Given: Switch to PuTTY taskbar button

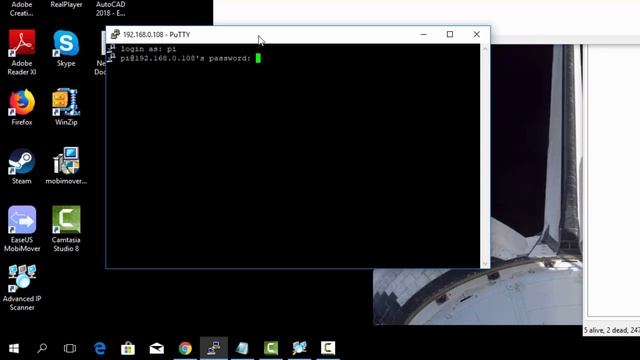Looking at the screenshot, I should 213,348.
